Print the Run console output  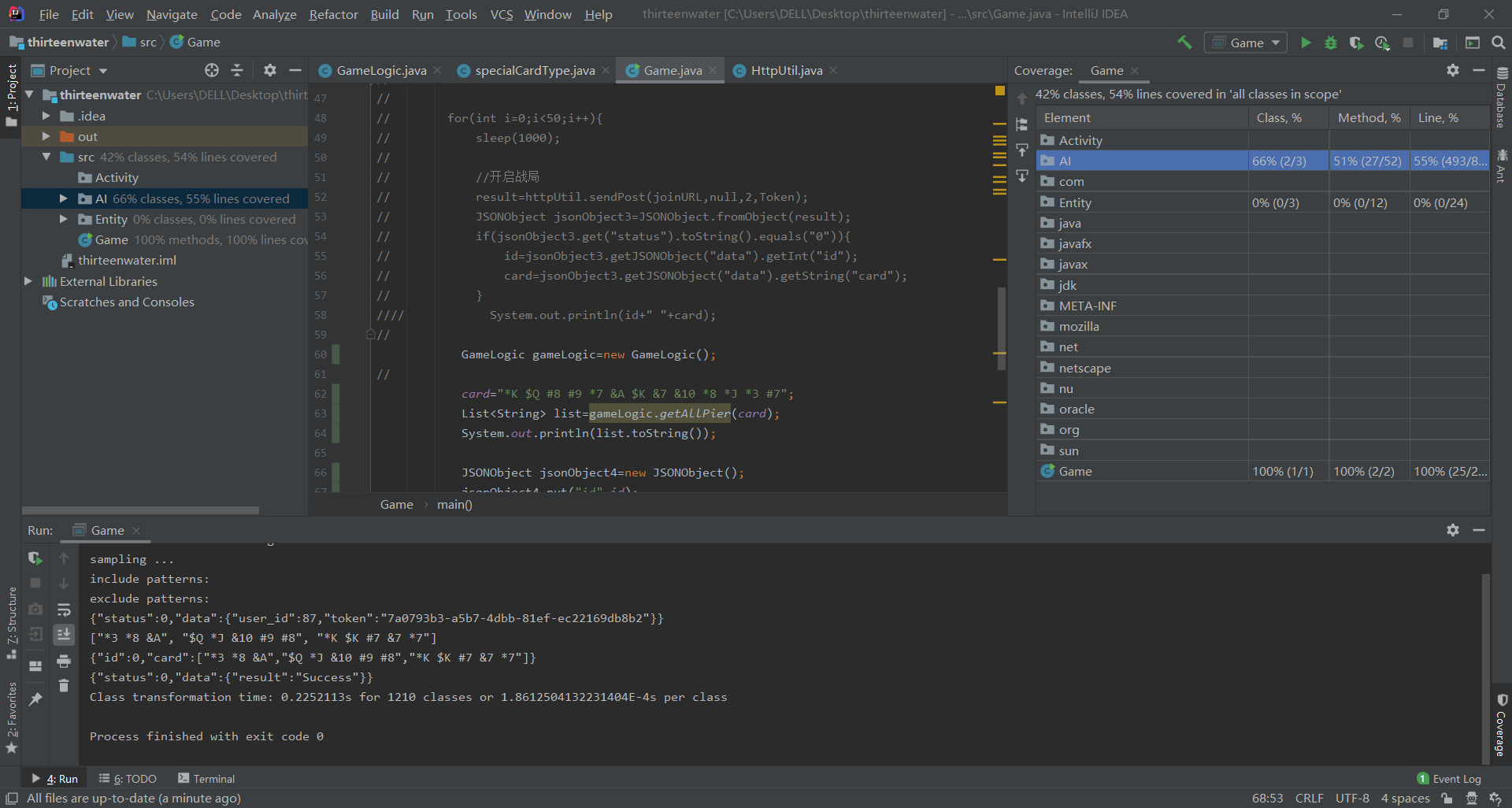click(64, 661)
